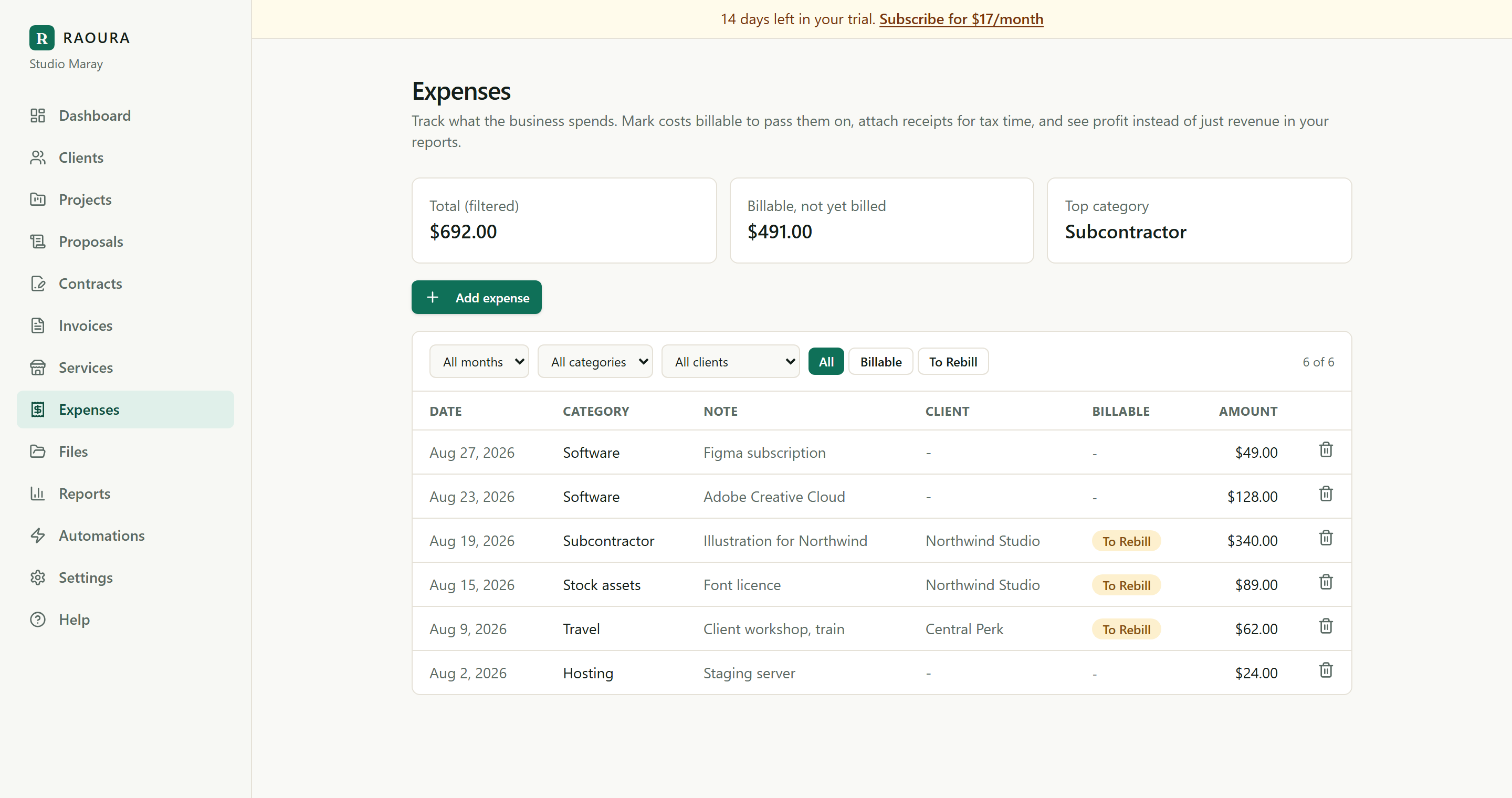Open the Proposals section
This screenshot has width=1512, height=798.
click(125, 241)
